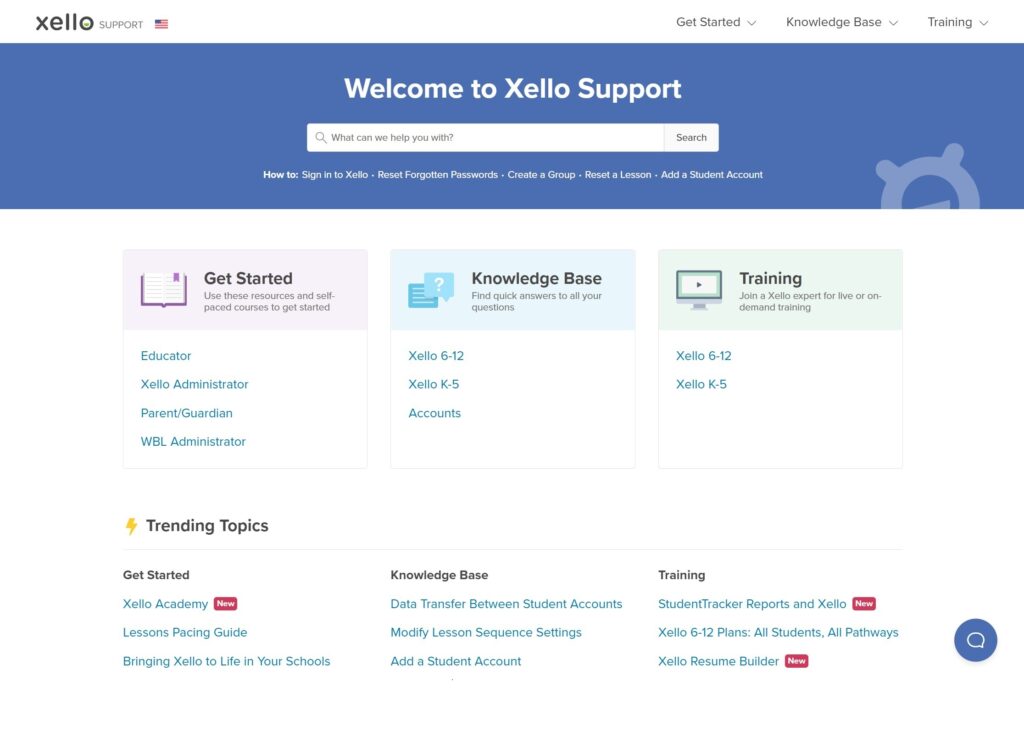
Task: Open 'Reset Forgotten Passwords' how-to link
Action: click(x=438, y=174)
